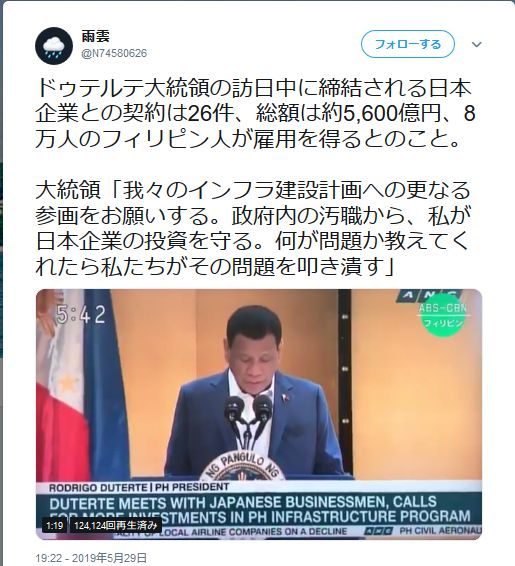Click the RODRIGO DUTERTE name caption bar
The height and width of the screenshot is (566, 515).
click(x=139, y=487)
